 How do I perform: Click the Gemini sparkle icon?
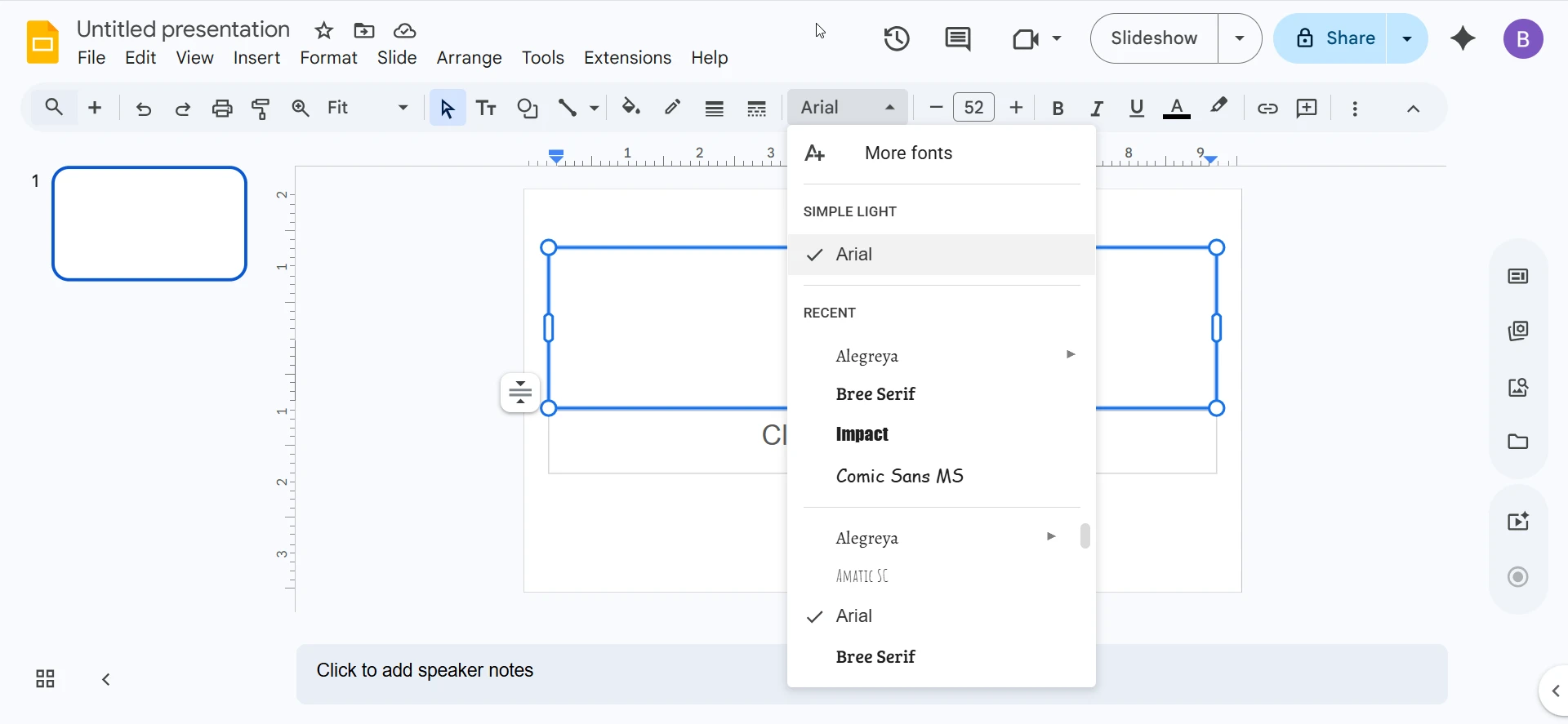1462,38
